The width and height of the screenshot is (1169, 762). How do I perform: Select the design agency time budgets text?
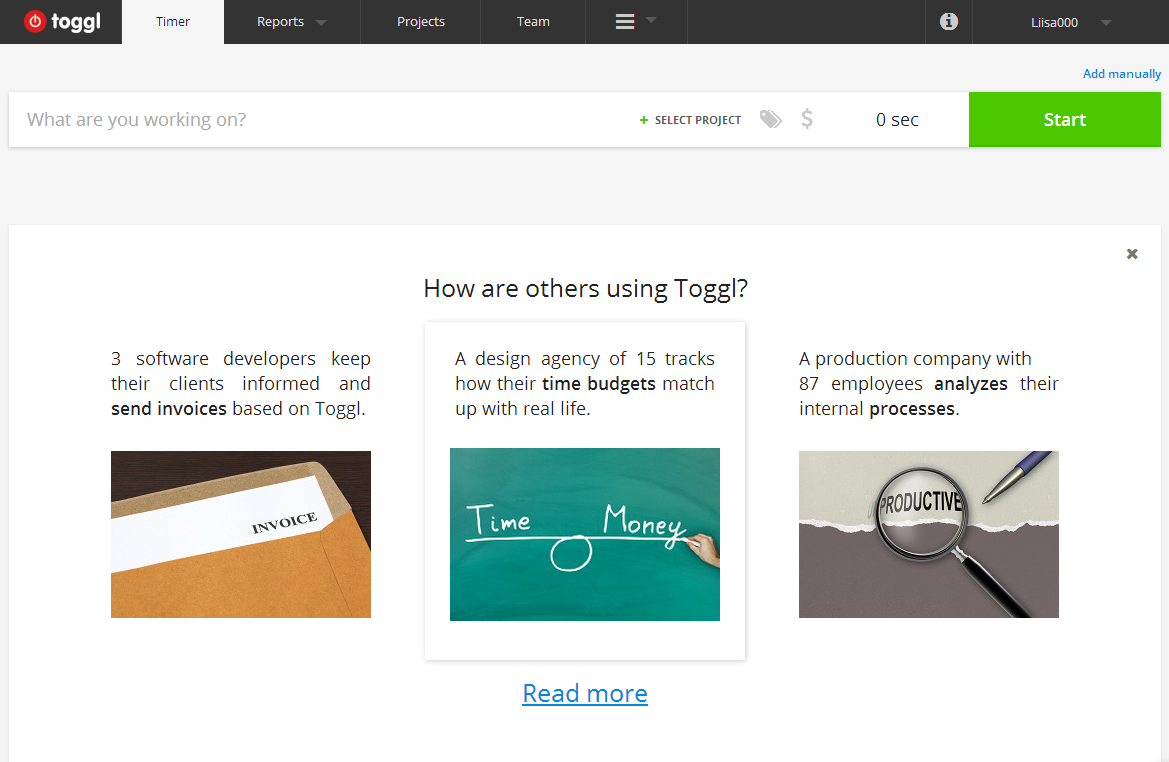click(585, 383)
